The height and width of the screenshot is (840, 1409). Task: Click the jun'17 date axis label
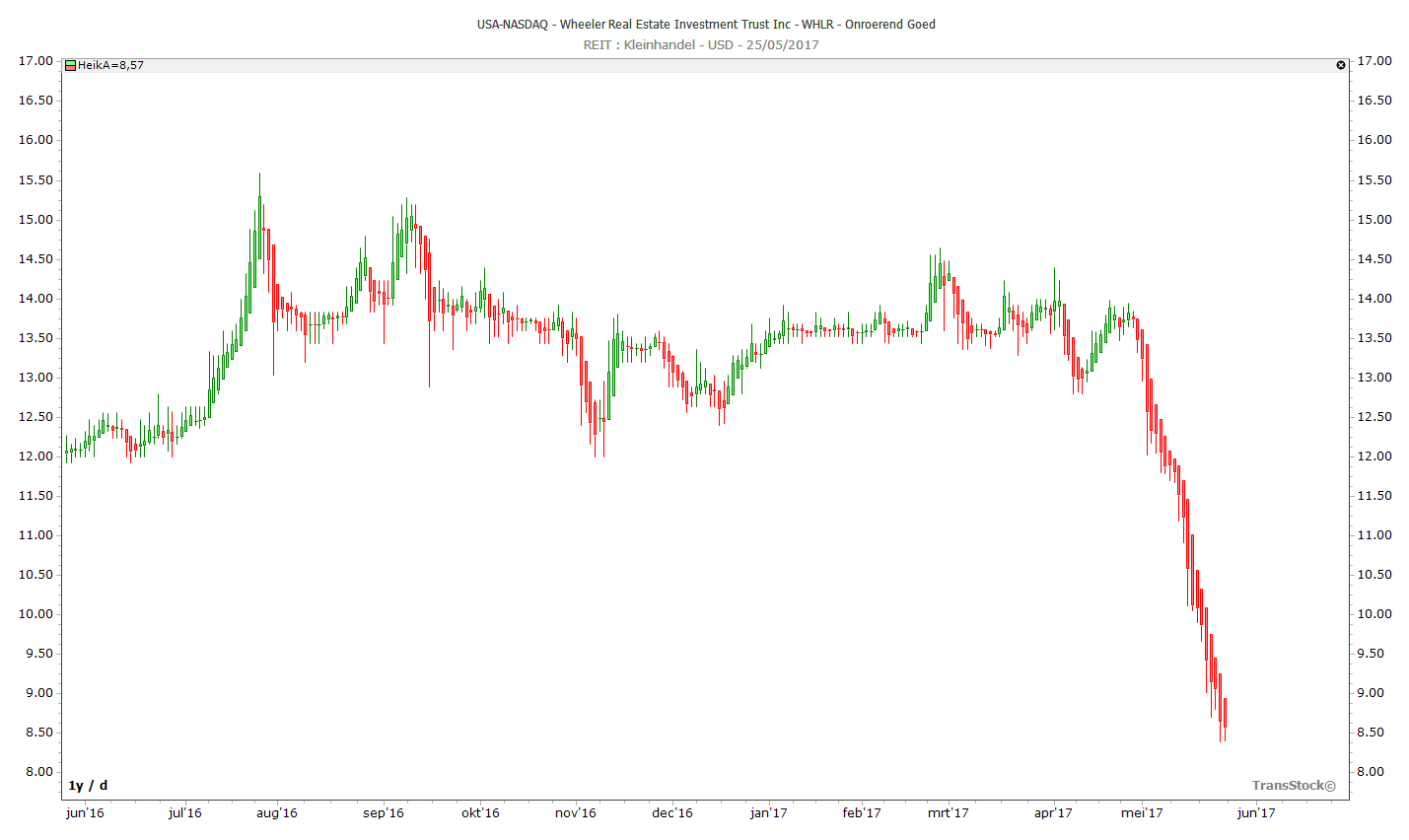1256,813
